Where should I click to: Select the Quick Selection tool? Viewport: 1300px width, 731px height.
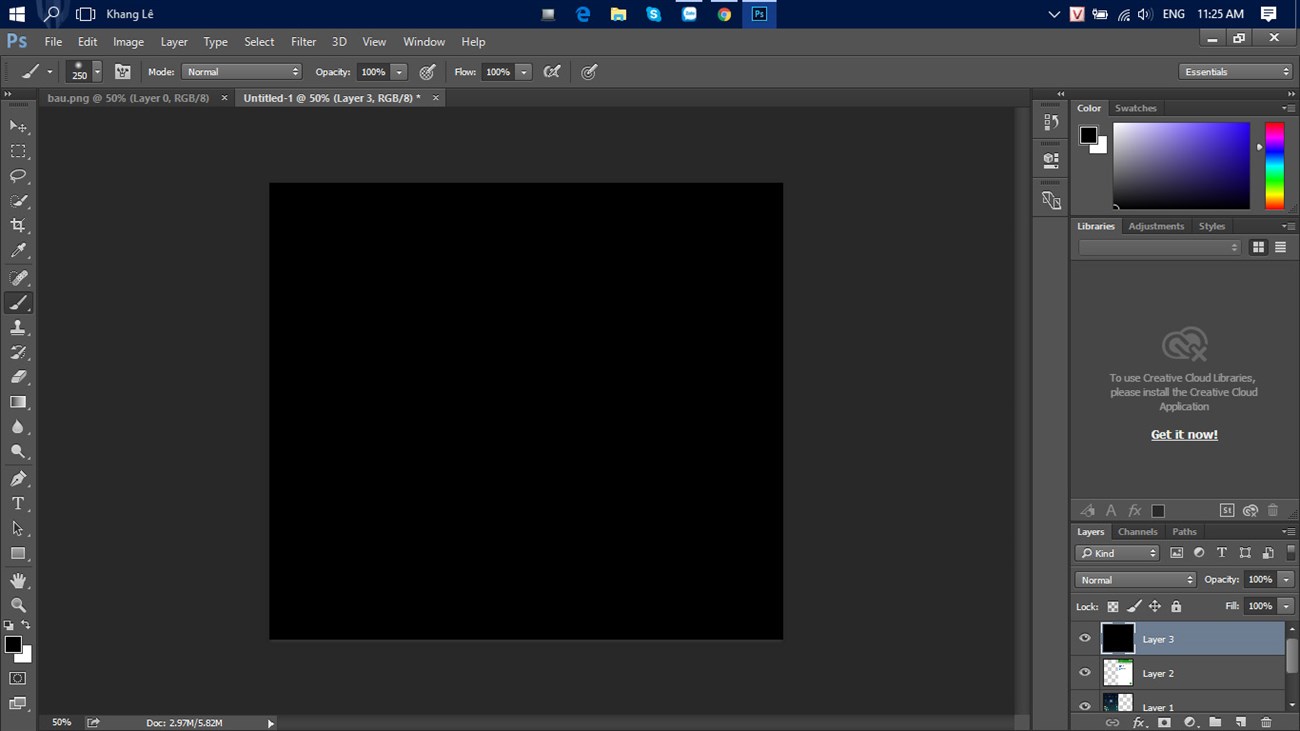(18, 201)
